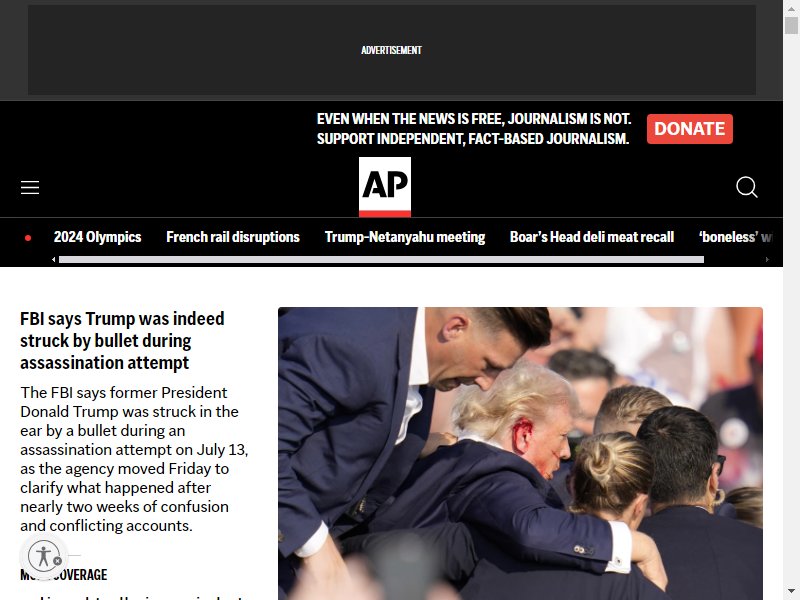This screenshot has width=800, height=600.
Task: Click the search magnifier icon
Action: [746, 187]
